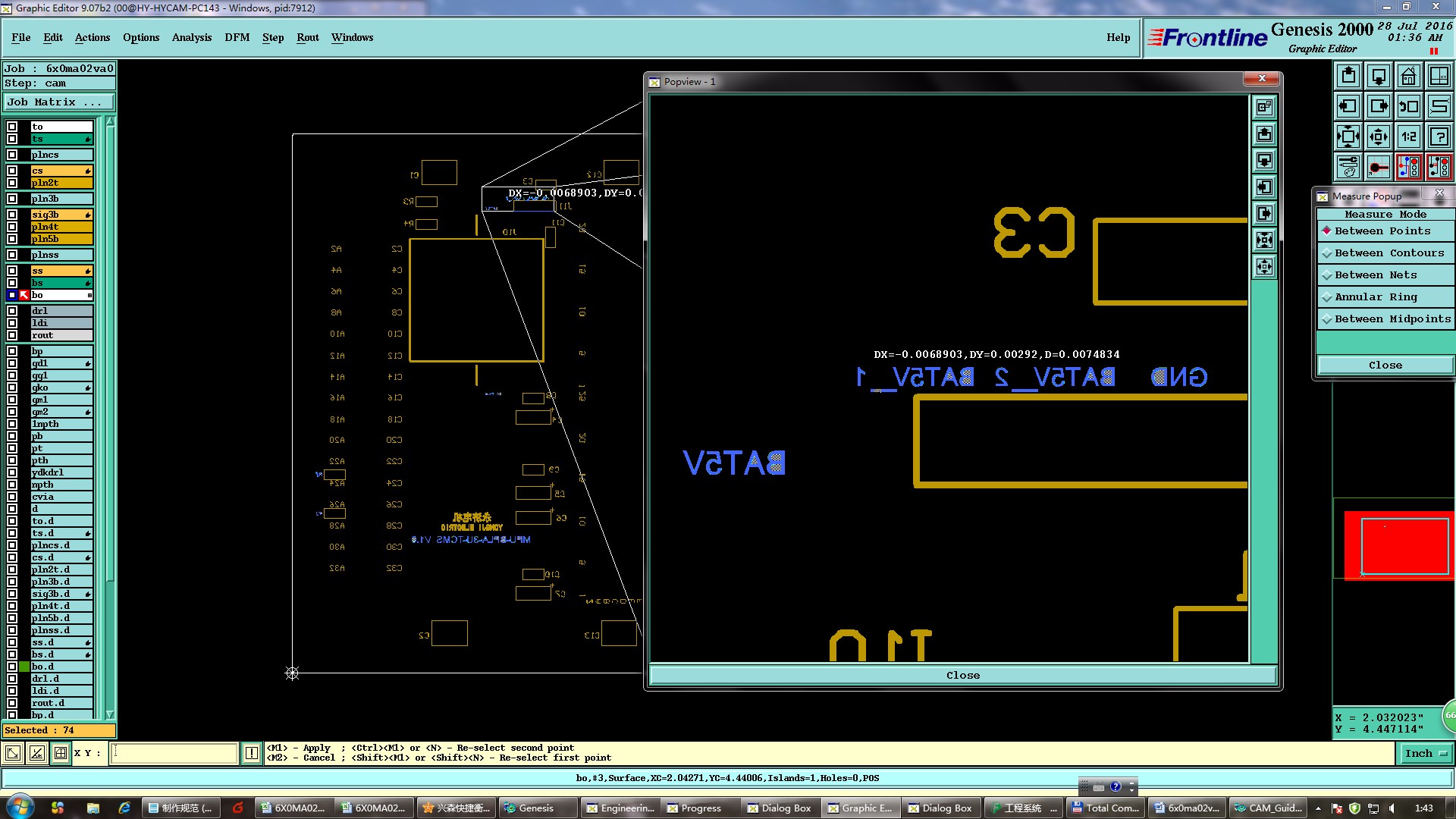Click the undo zoom icon

click(1408, 106)
